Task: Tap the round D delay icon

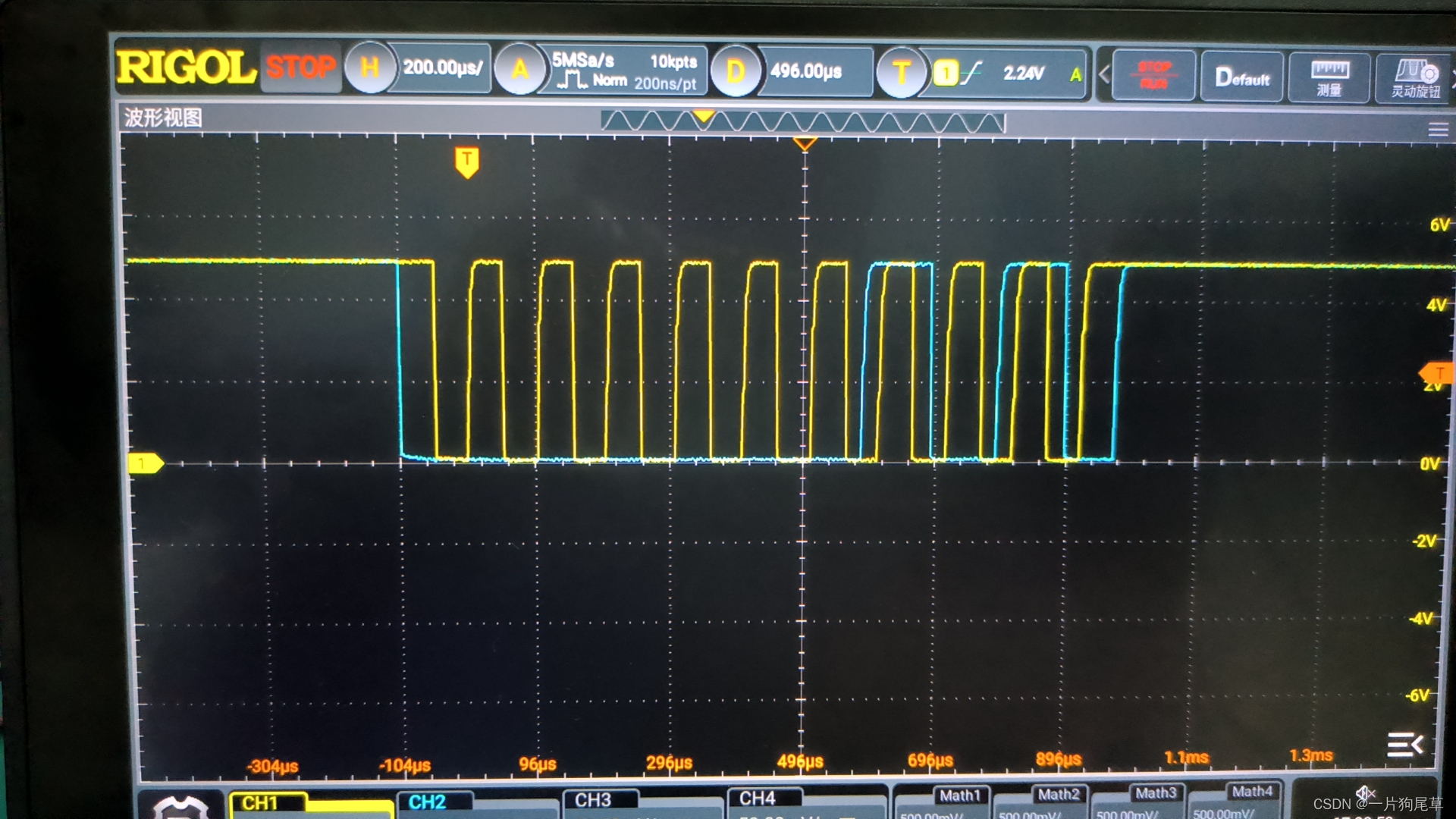Action: [735, 71]
